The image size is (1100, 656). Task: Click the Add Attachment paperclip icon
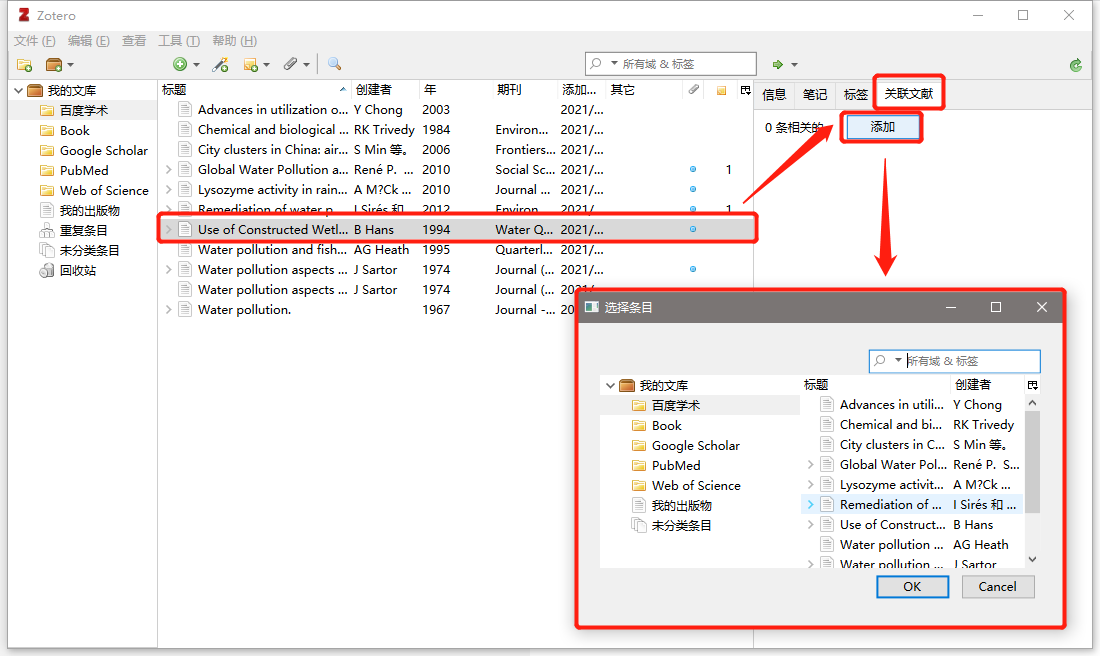[290, 64]
